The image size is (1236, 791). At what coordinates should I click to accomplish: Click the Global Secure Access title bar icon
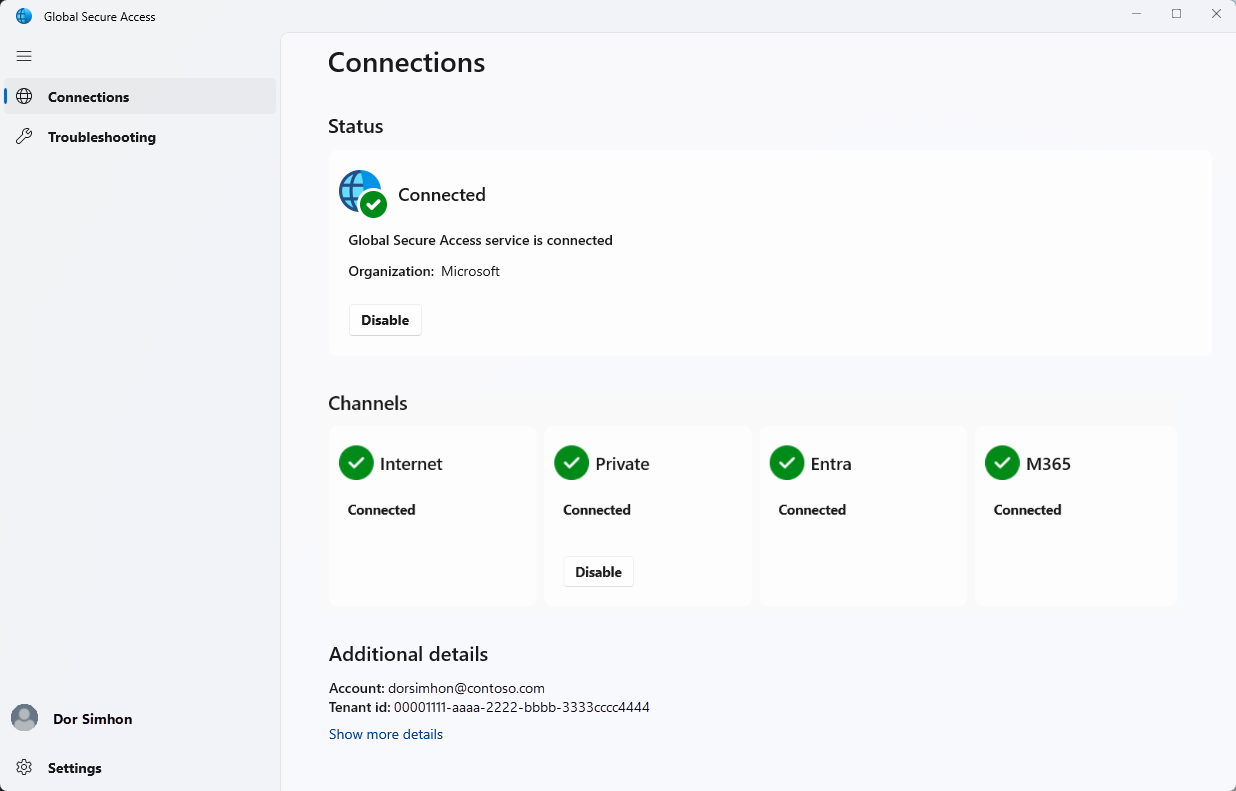[x=22, y=16]
